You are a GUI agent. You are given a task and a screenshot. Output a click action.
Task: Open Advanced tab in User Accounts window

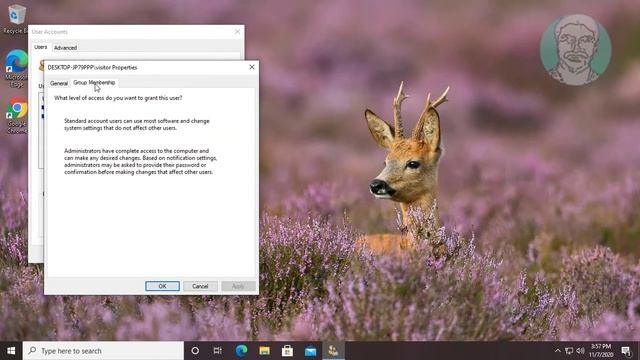click(65, 48)
